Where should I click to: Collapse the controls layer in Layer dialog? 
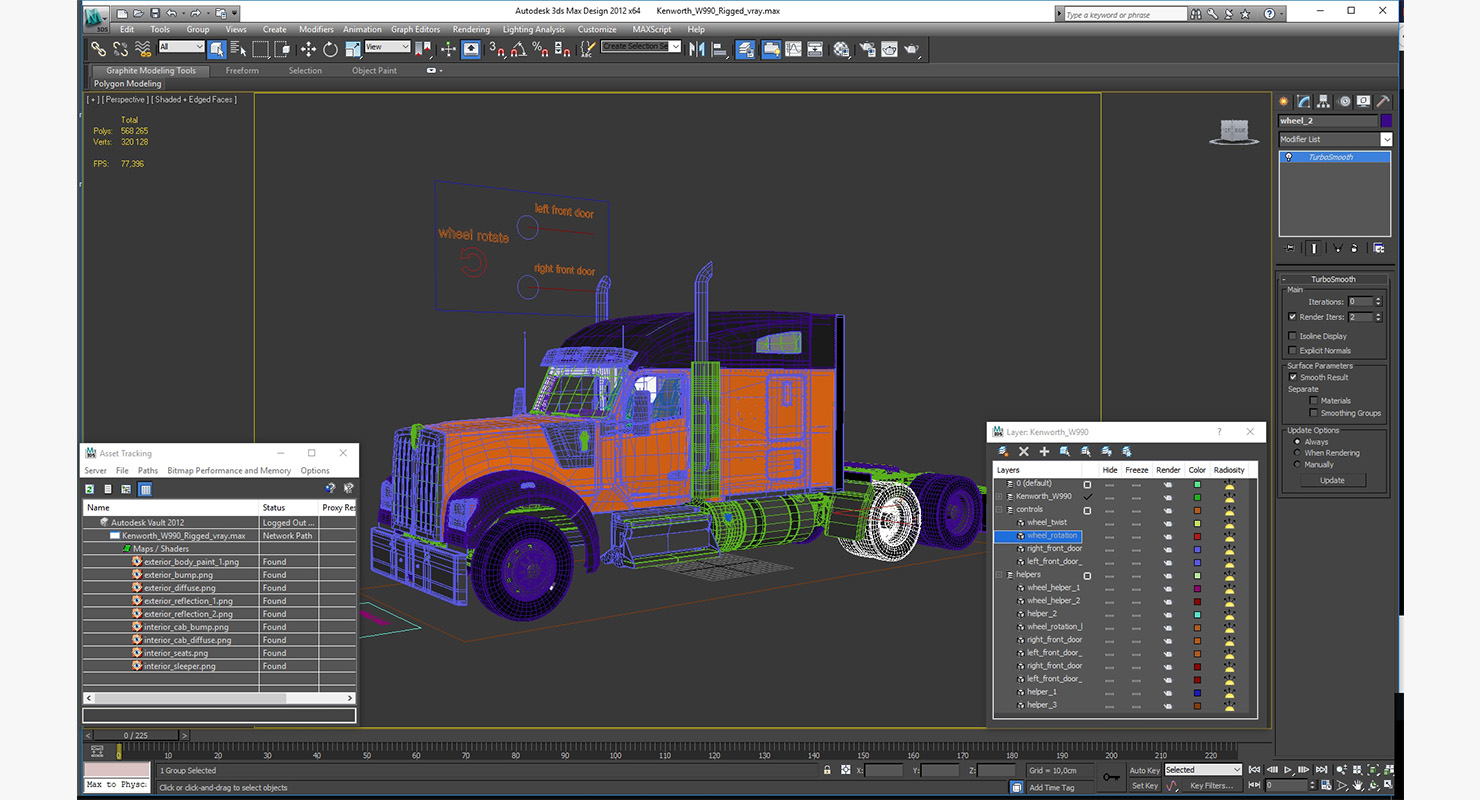pyautogui.click(x=998, y=510)
